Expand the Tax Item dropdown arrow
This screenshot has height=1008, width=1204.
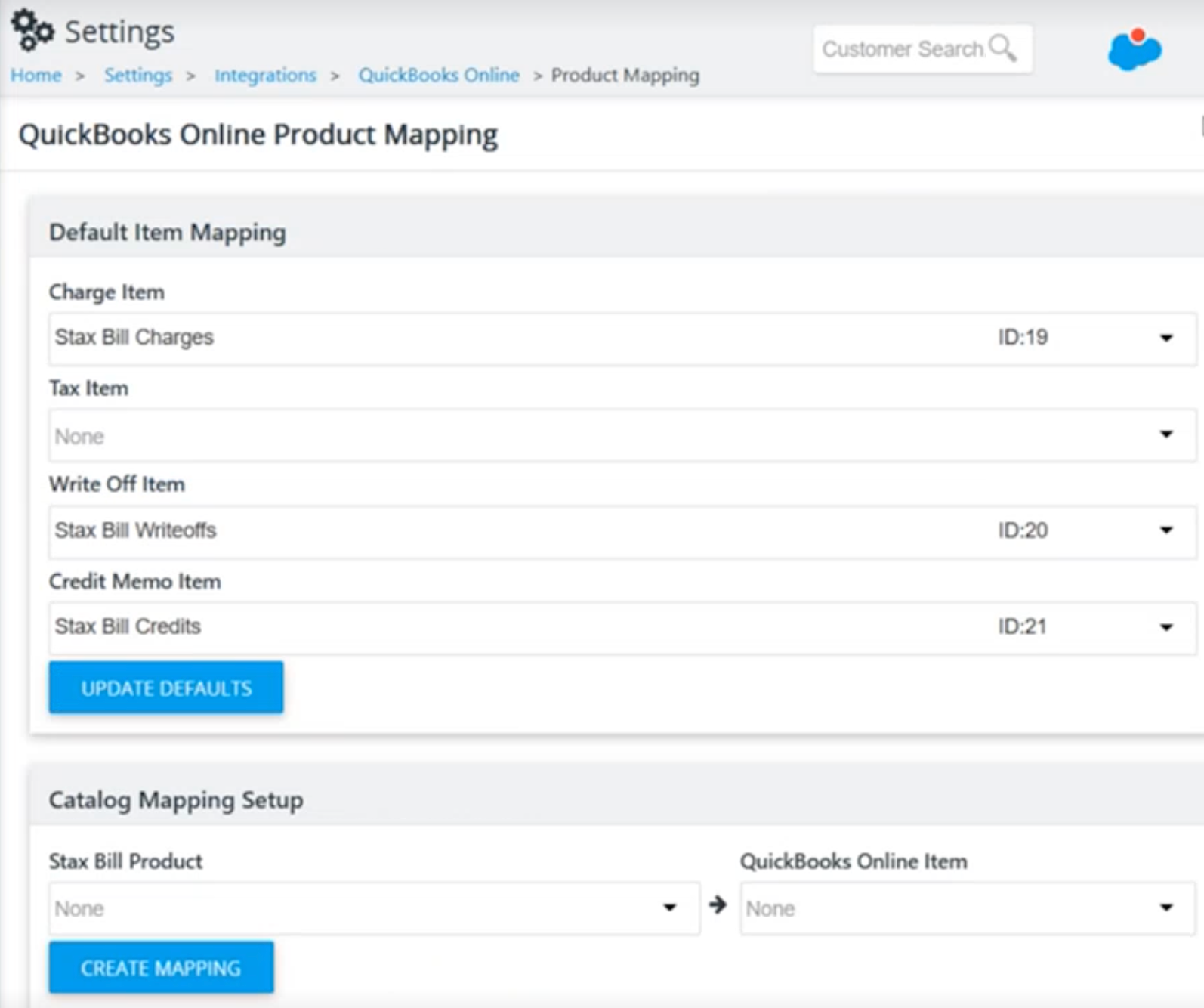point(1166,434)
